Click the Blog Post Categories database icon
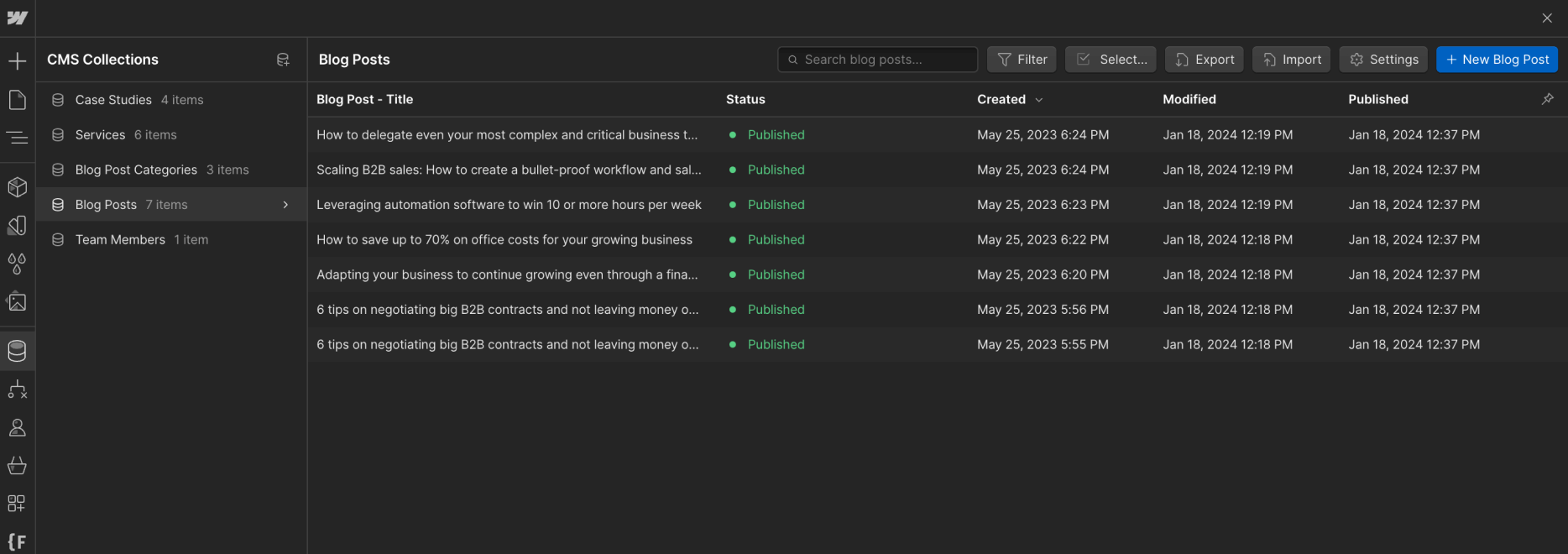 pyautogui.click(x=58, y=170)
